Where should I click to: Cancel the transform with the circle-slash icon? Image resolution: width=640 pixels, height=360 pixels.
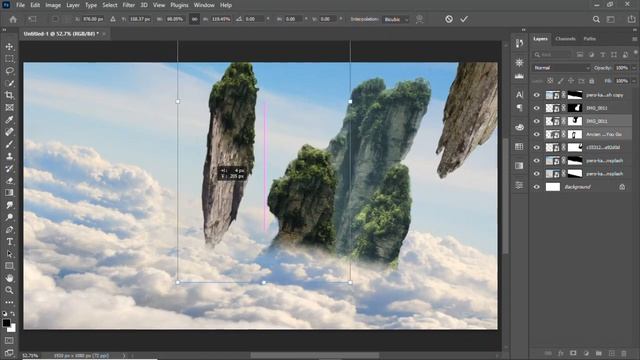click(x=449, y=19)
